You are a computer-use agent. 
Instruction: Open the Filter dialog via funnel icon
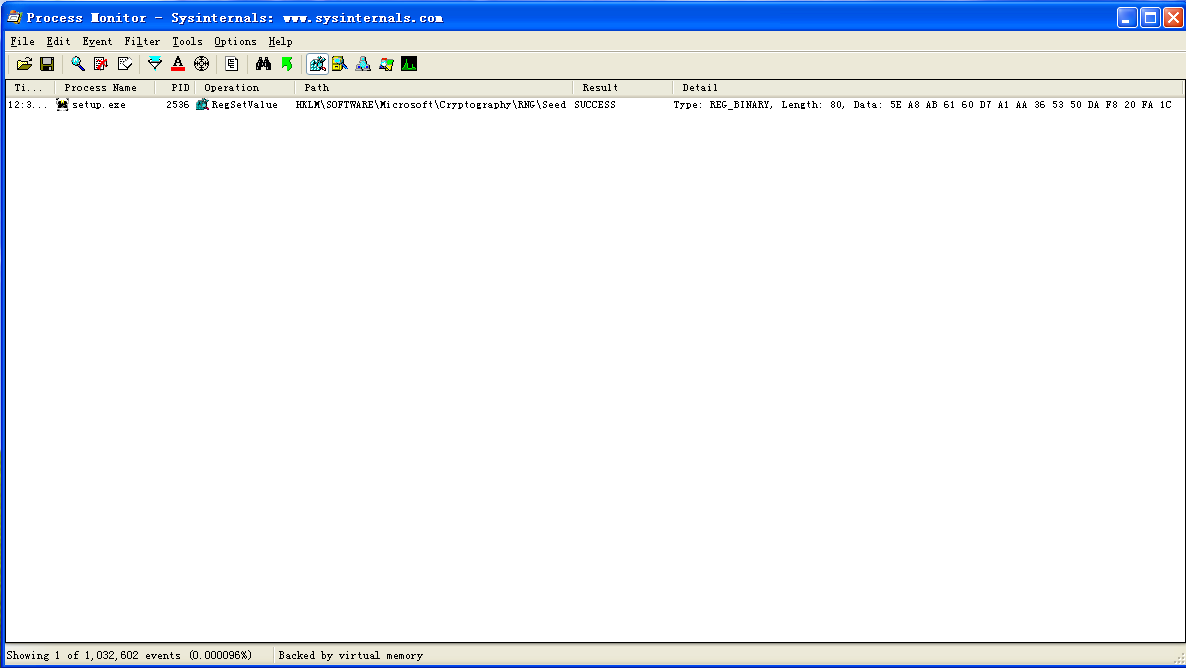pyautogui.click(x=154, y=64)
